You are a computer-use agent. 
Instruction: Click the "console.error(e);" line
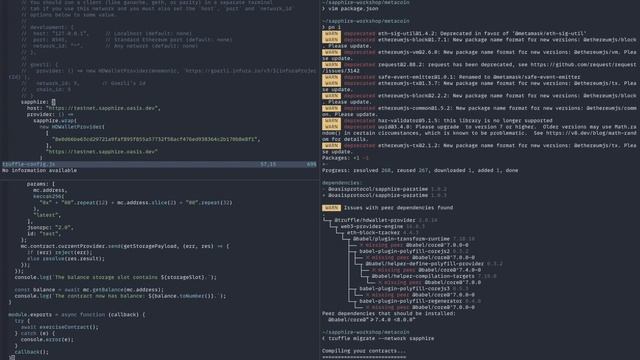click(x=47, y=339)
